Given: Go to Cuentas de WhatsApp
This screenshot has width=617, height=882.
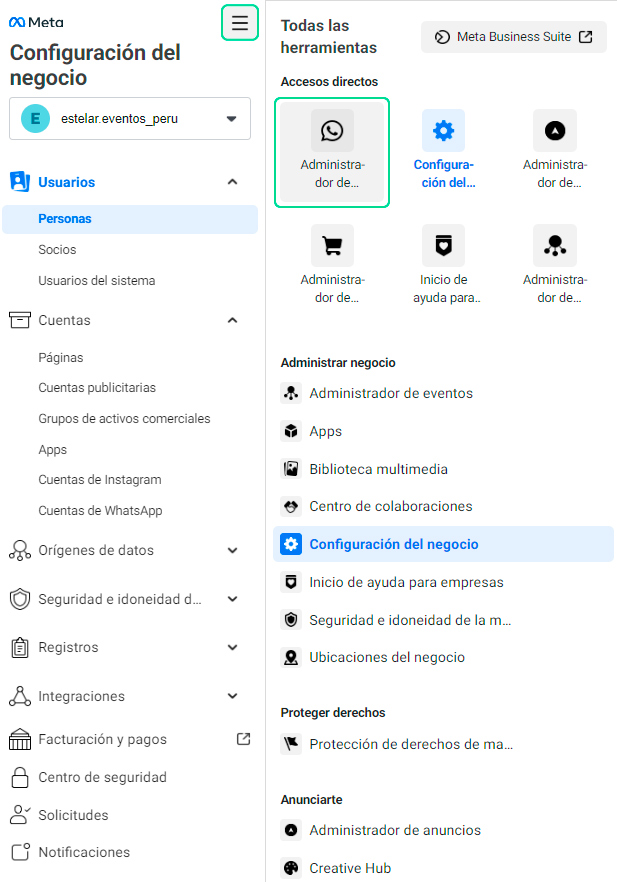Looking at the screenshot, I should [x=100, y=511].
